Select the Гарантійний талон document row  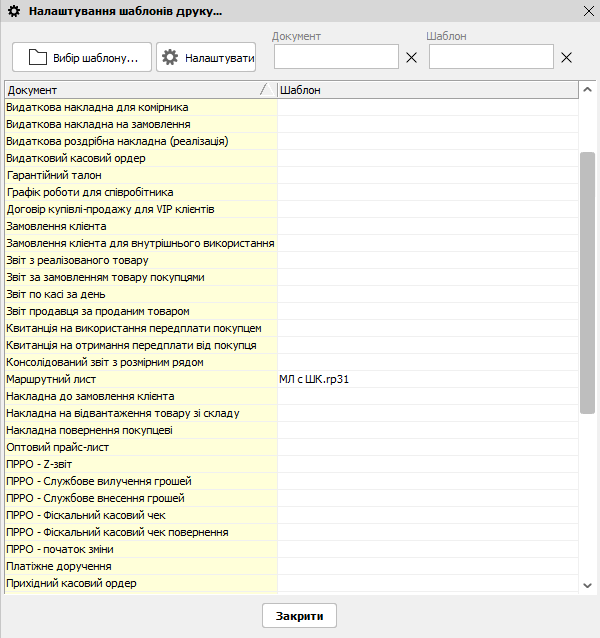(140, 175)
